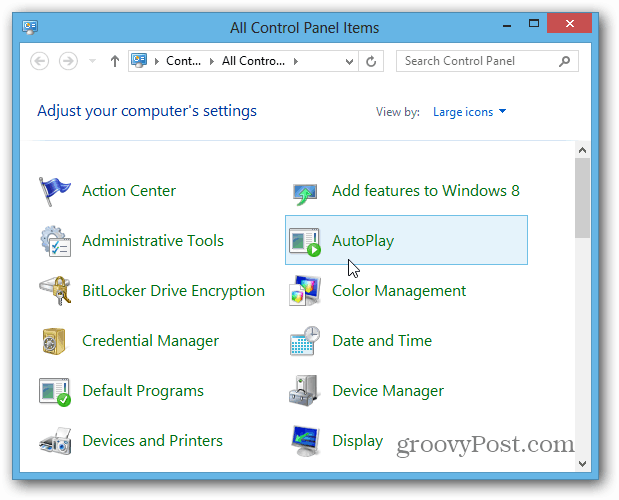Click the Forward navigation arrow

click(x=68, y=61)
